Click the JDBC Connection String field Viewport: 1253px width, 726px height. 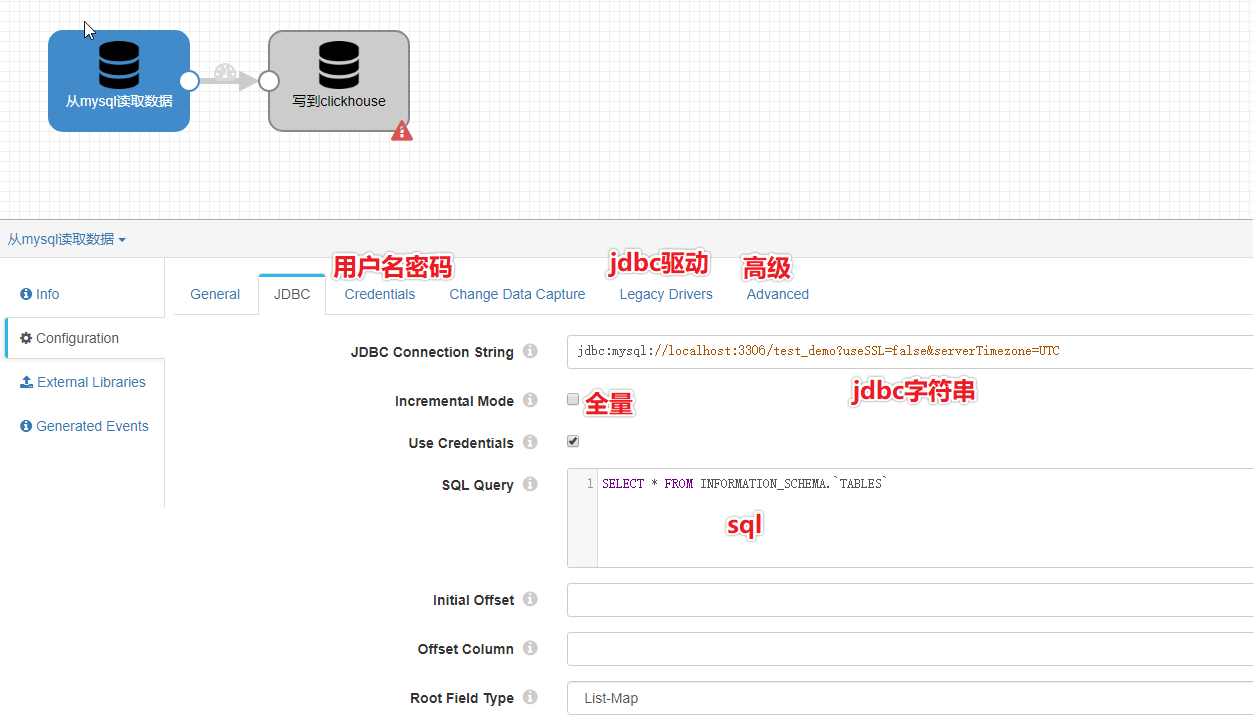pos(909,352)
